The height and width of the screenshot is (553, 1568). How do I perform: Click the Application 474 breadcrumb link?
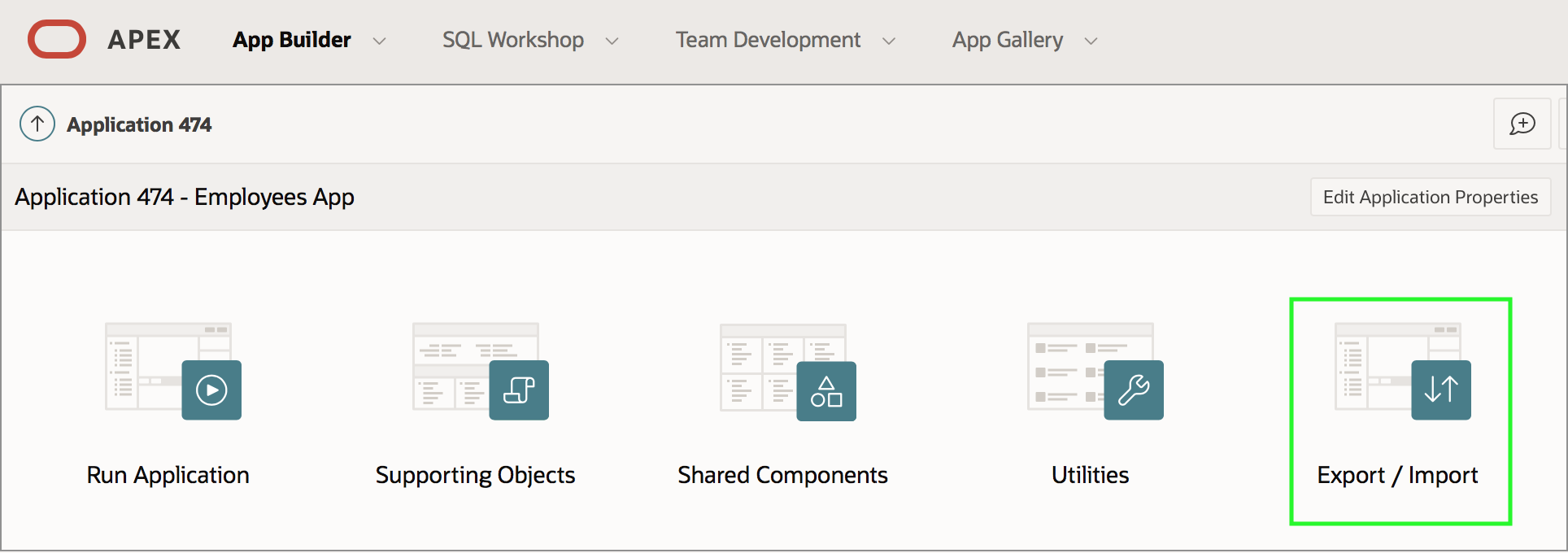pos(139,124)
